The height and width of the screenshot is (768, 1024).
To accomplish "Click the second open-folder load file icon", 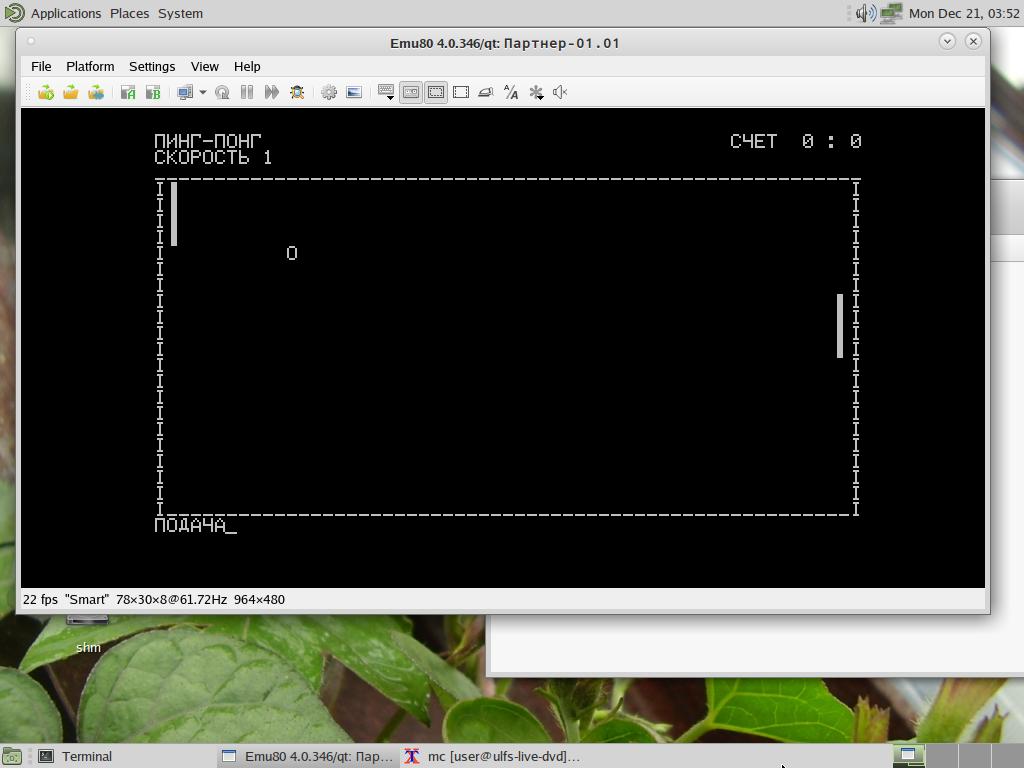I will point(71,92).
